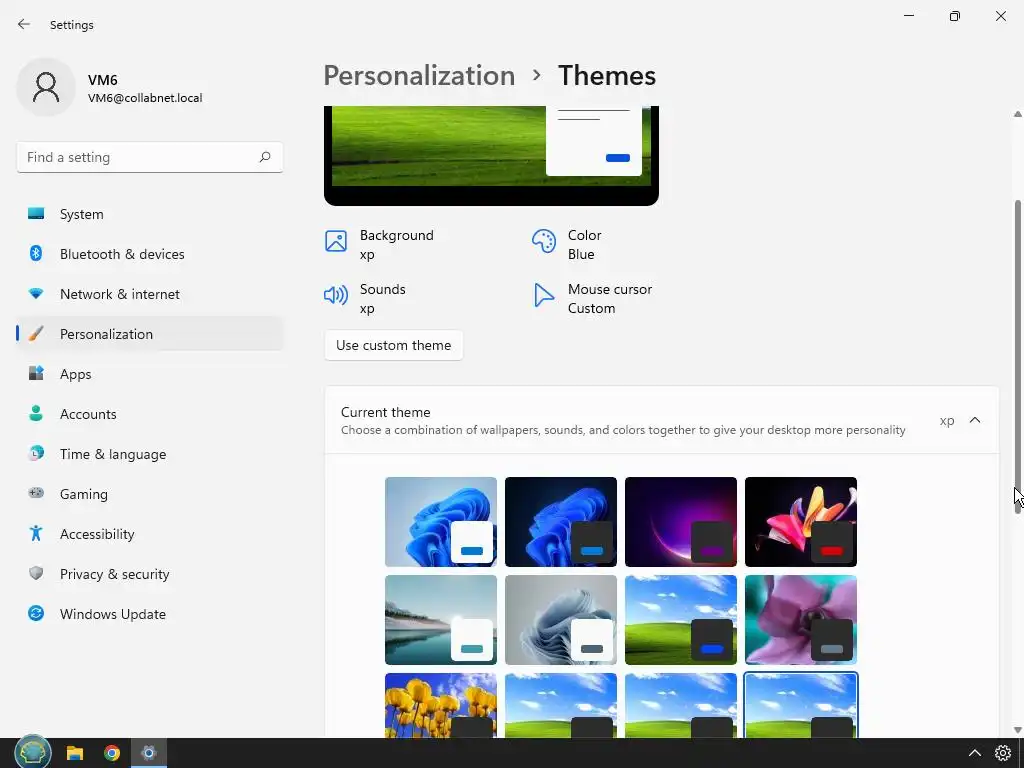Open Network & internet settings
The height and width of the screenshot is (768, 1024).
(150, 294)
